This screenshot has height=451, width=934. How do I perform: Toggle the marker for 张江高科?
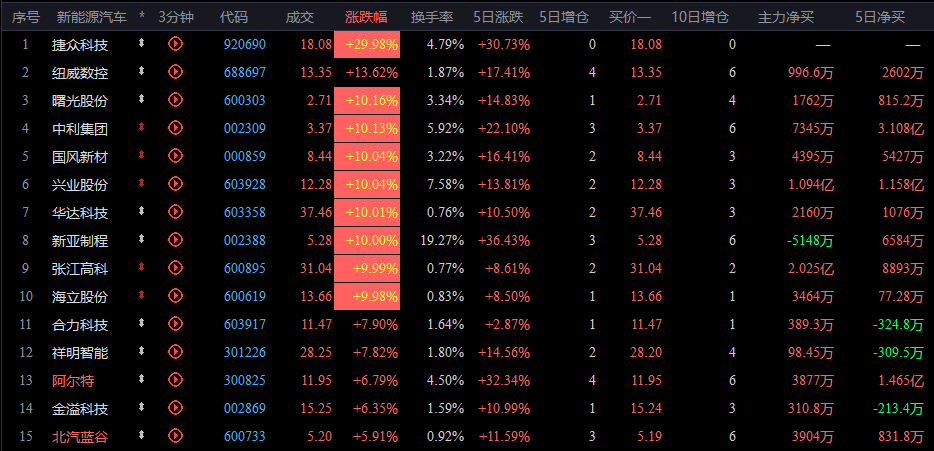(141, 268)
